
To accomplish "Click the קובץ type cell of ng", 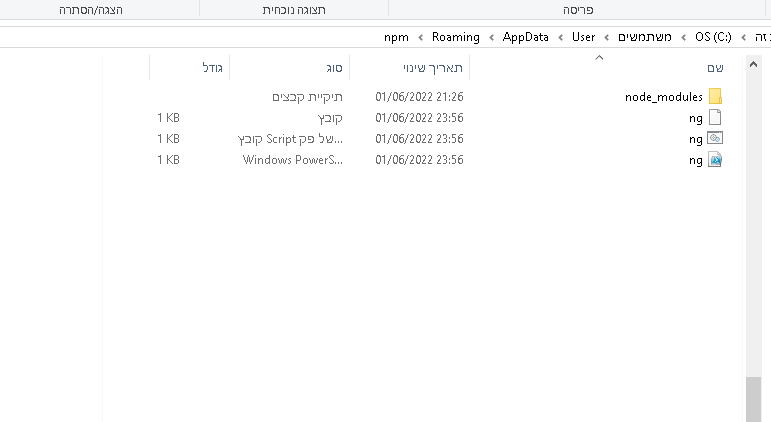I will (x=330, y=118).
